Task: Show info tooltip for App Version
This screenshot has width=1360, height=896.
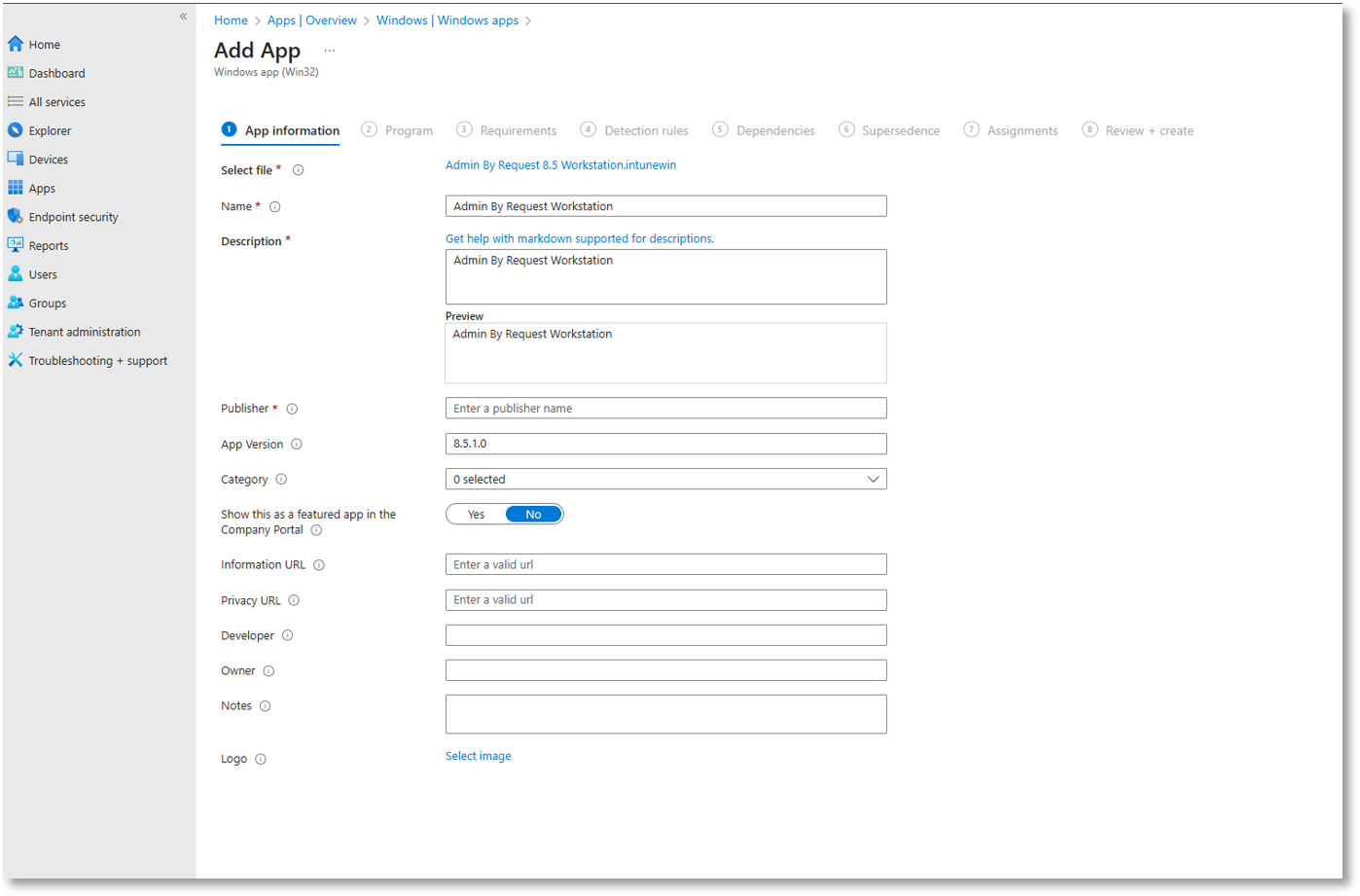Action: 297,444
